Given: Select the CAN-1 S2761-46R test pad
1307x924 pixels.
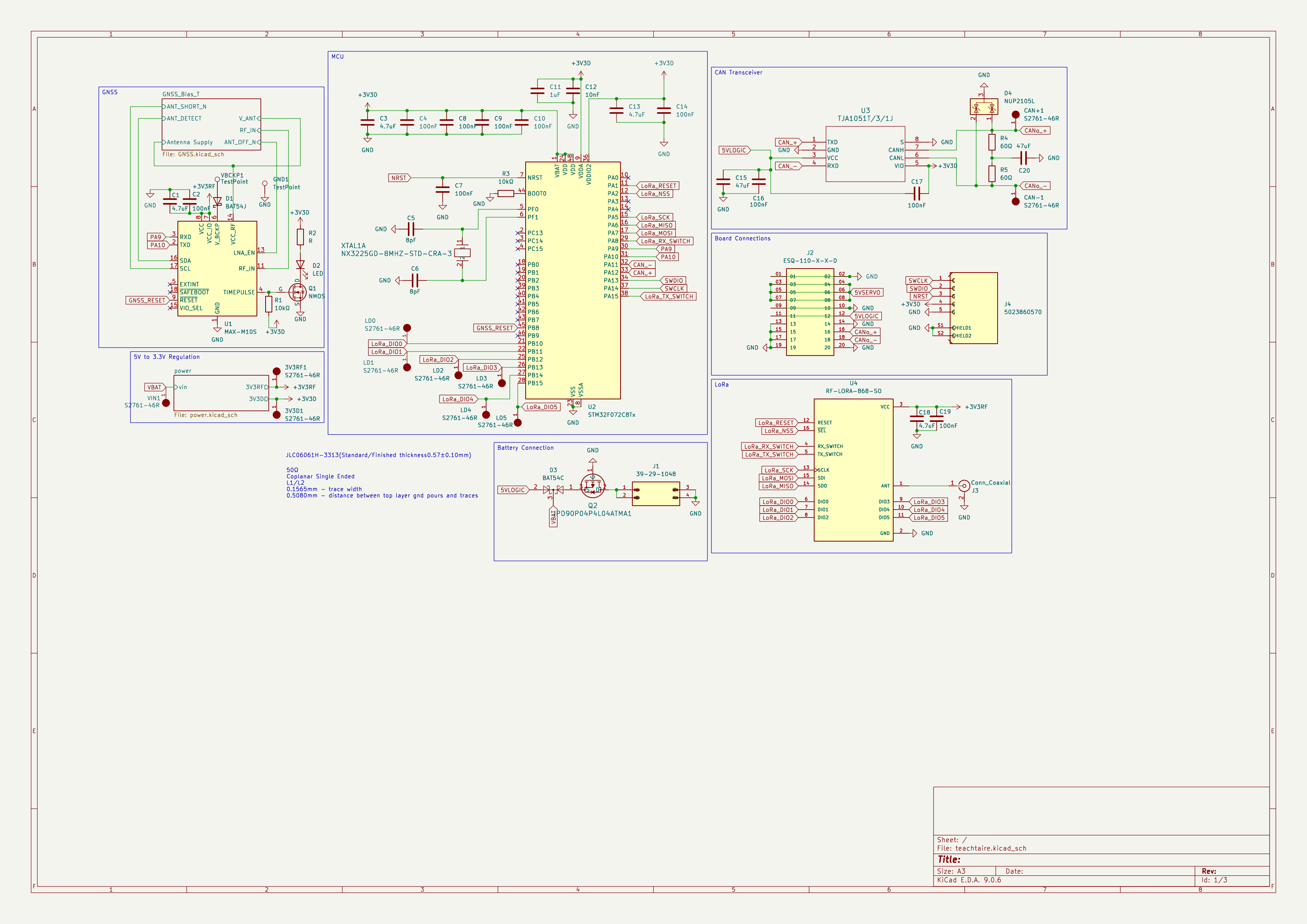Looking at the screenshot, I should [x=1016, y=201].
